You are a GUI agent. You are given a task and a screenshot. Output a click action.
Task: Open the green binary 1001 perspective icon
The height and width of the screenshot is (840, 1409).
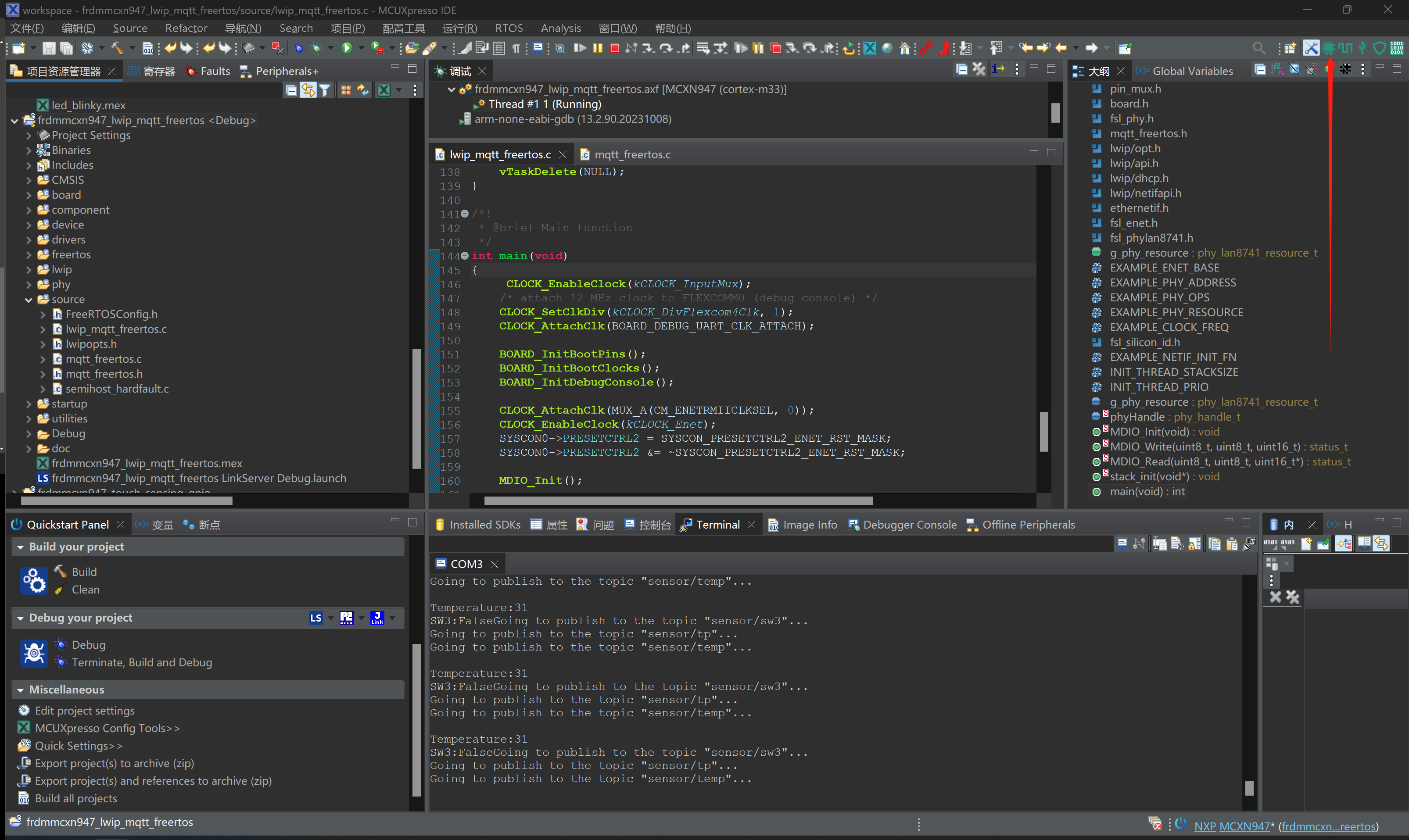click(x=1397, y=48)
